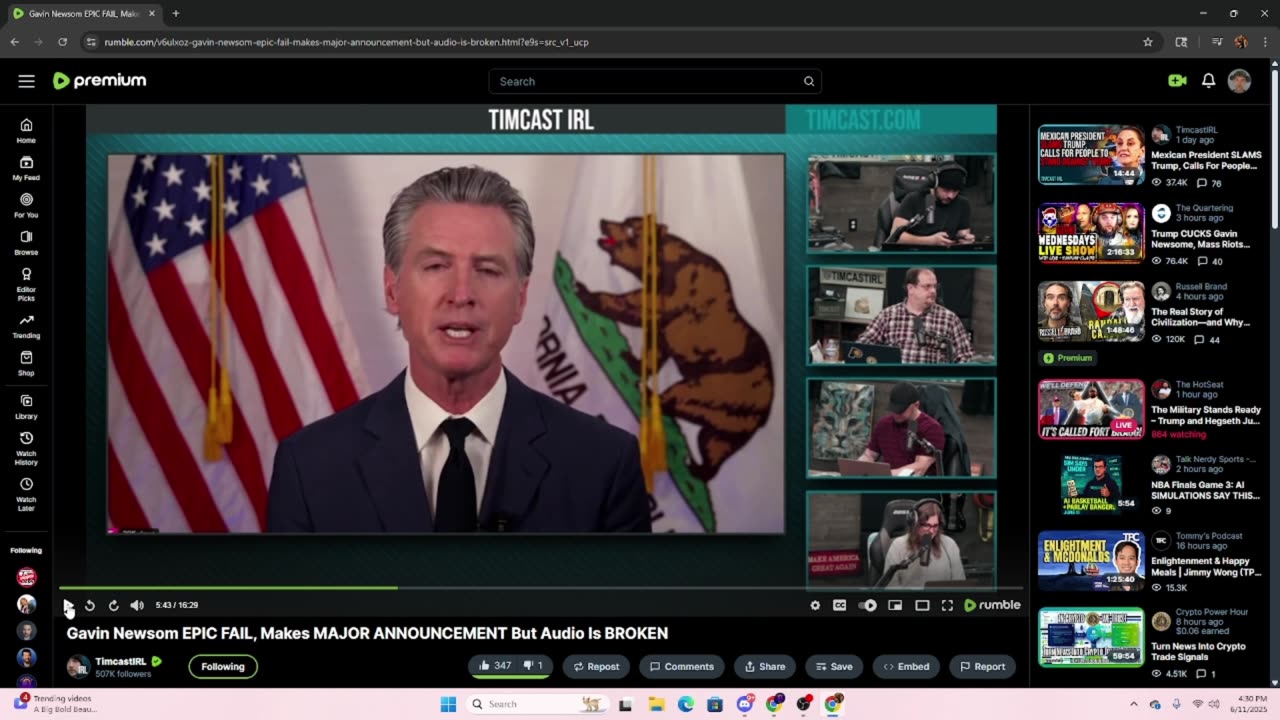Open video player settings gear

pos(815,605)
